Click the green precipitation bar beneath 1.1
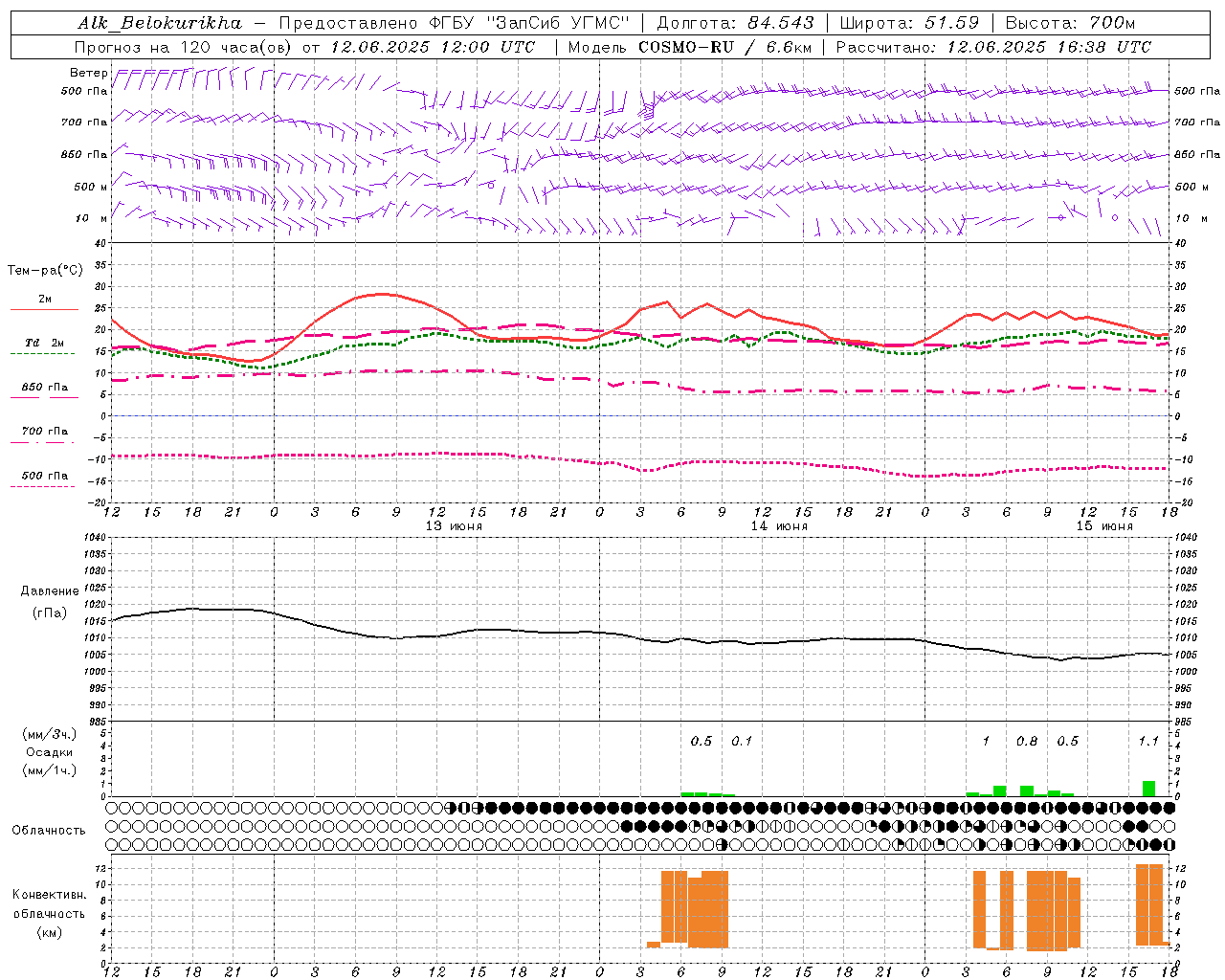1225x980 pixels. click(x=1148, y=789)
